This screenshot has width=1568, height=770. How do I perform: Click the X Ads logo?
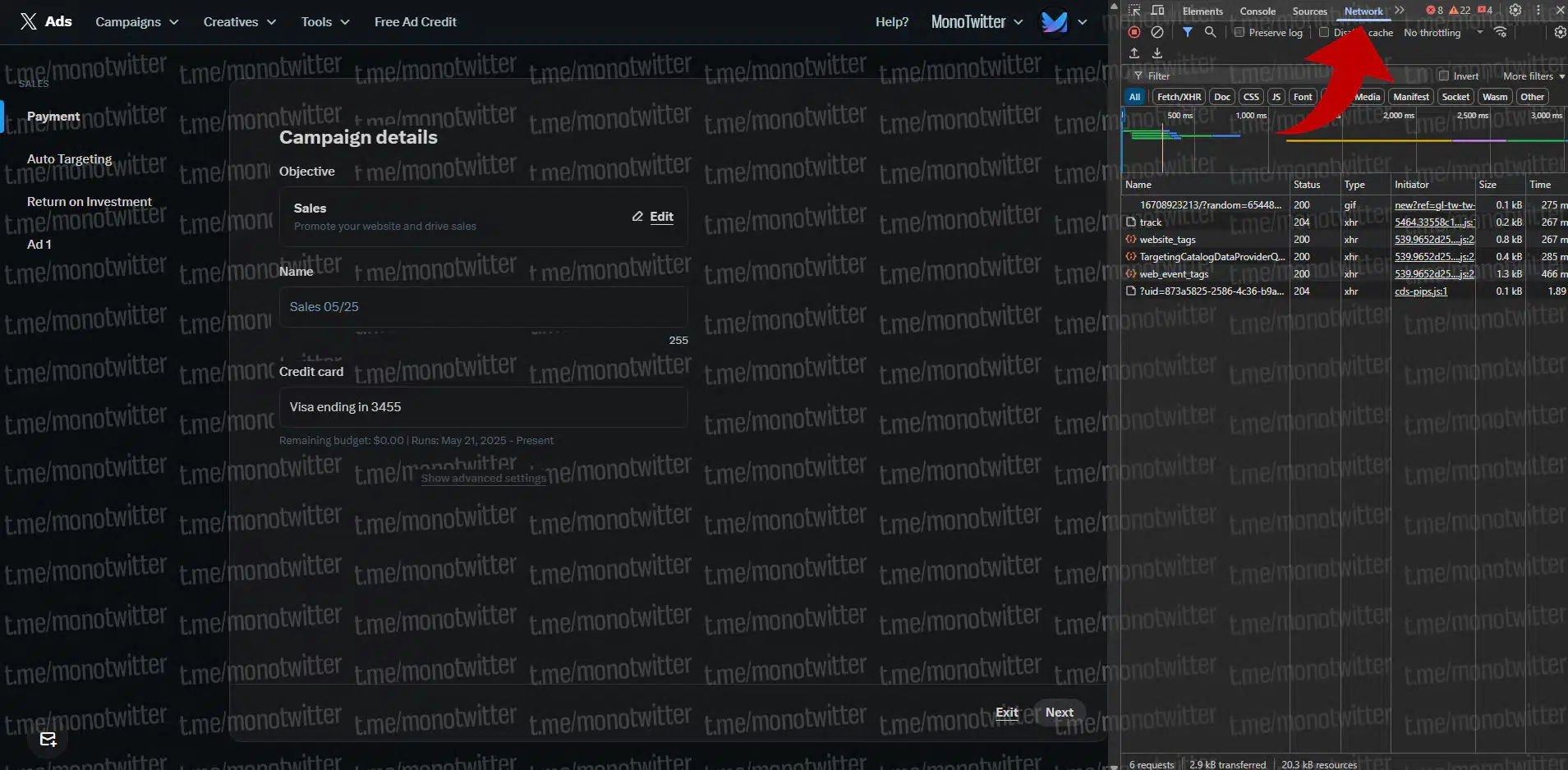tap(46, 21)
